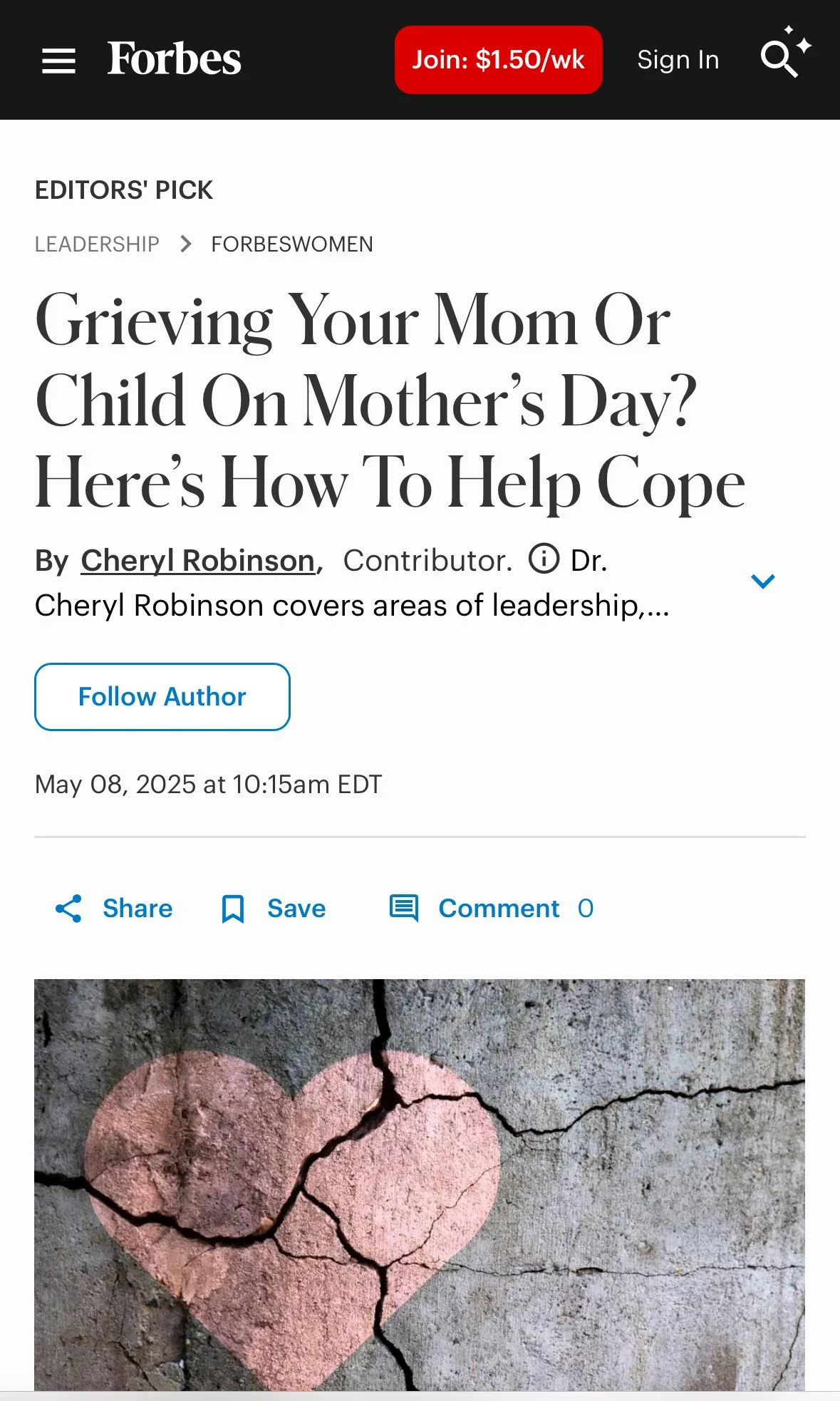Click the comment bubble icon
840x1401 pixels.
(404, 909)
